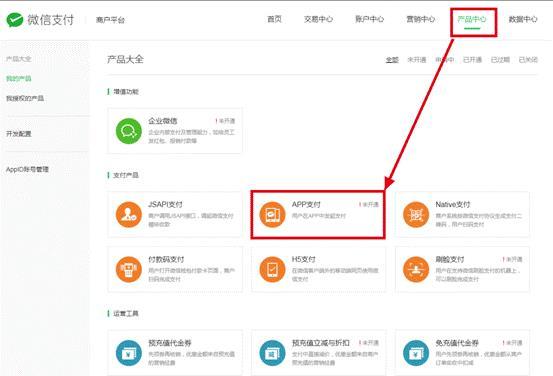The height and width of the screenshot is (376, 553).
Task: Click the WeChat Pay logo icon
Action: [x=15, y=20]
